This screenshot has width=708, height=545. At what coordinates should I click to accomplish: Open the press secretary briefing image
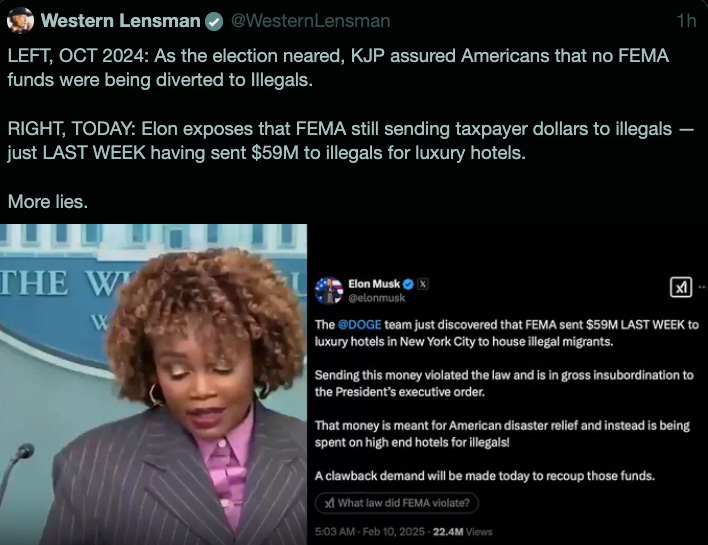pos(154,384)
